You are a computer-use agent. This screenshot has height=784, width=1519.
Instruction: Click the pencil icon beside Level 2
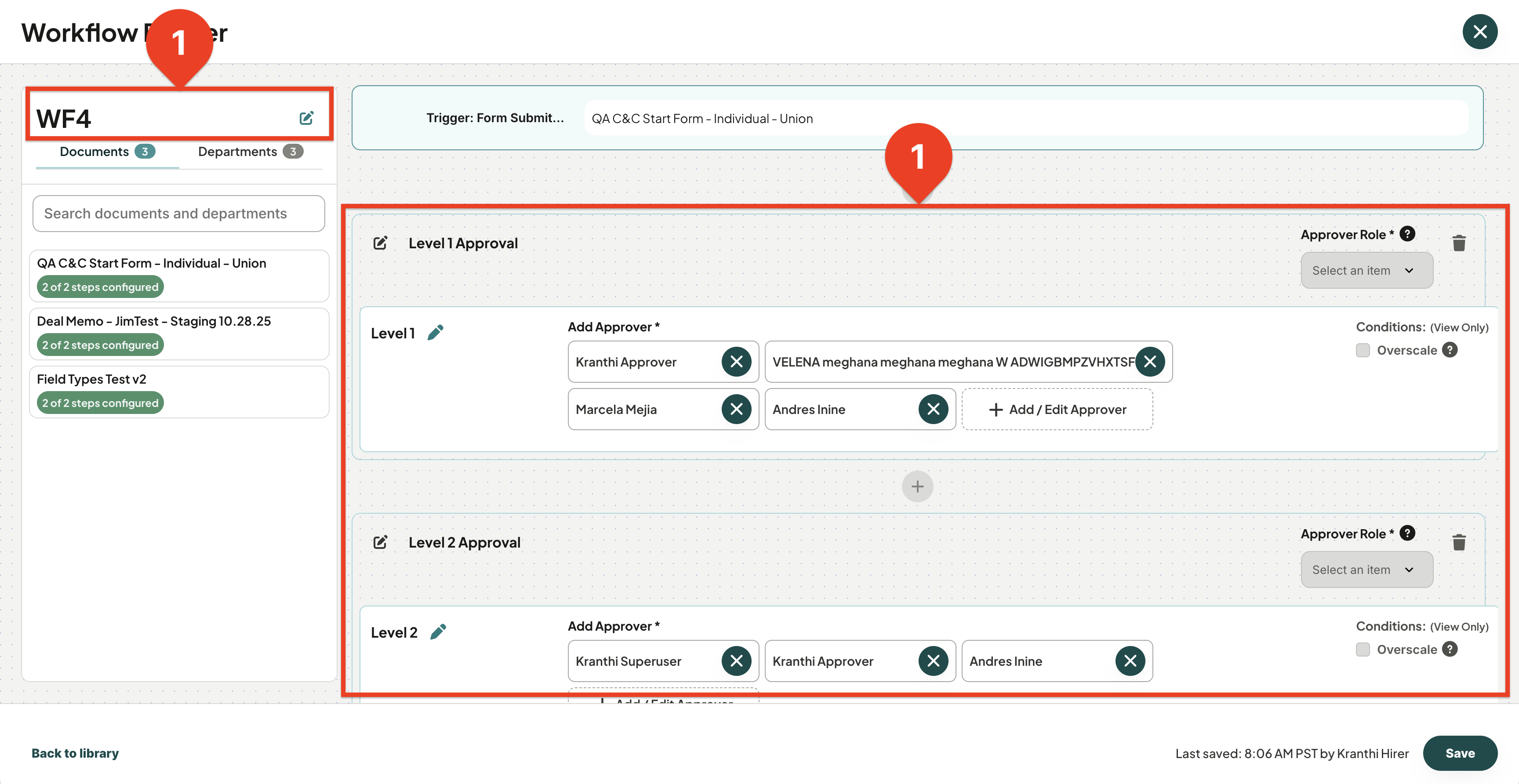pos(438,632)
